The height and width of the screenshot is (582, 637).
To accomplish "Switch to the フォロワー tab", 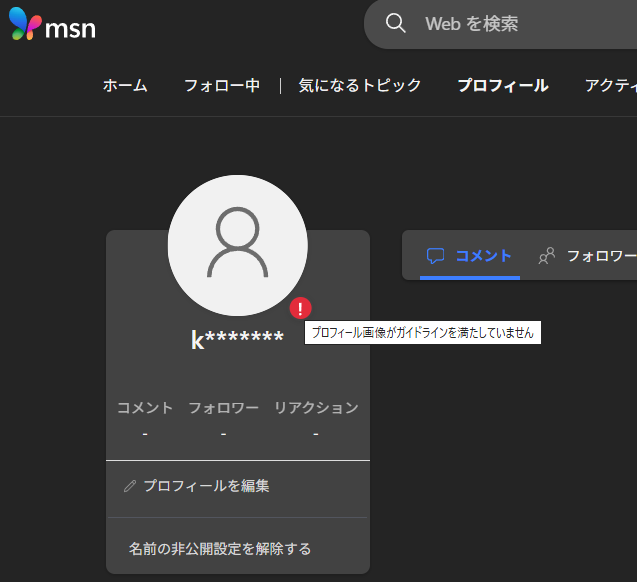I will [587, 256].
